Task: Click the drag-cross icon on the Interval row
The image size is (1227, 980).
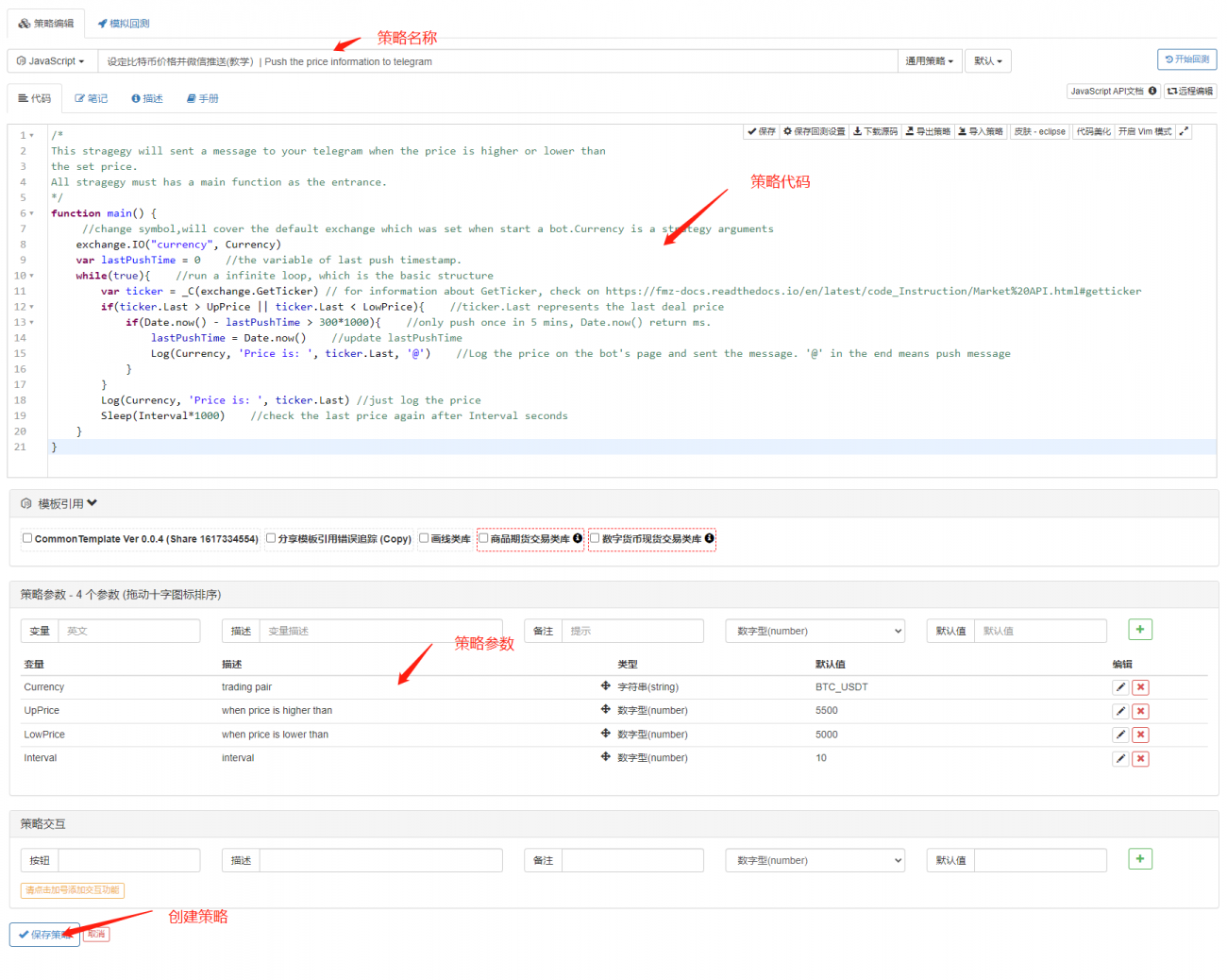Action: pos(605,757)
